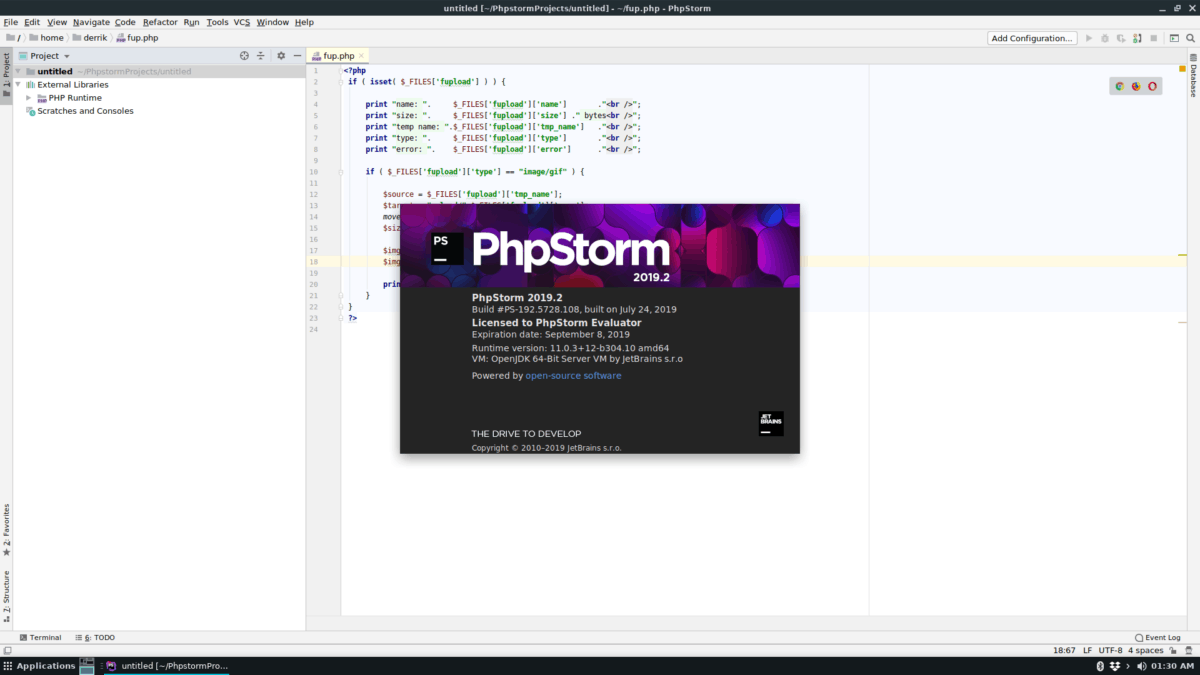This screenshot has height=675, width=1200.
Task: Click the volume speaker tray icon
Action: point(1140,665)
